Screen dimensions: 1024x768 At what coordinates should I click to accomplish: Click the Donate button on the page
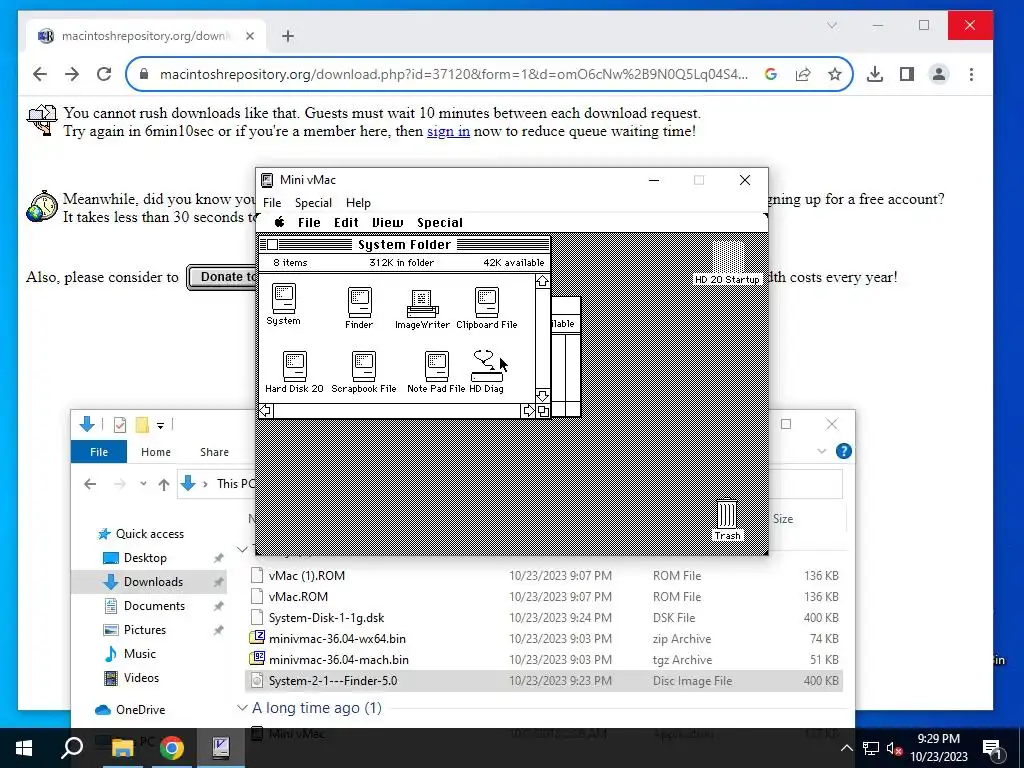coord(222,277)
